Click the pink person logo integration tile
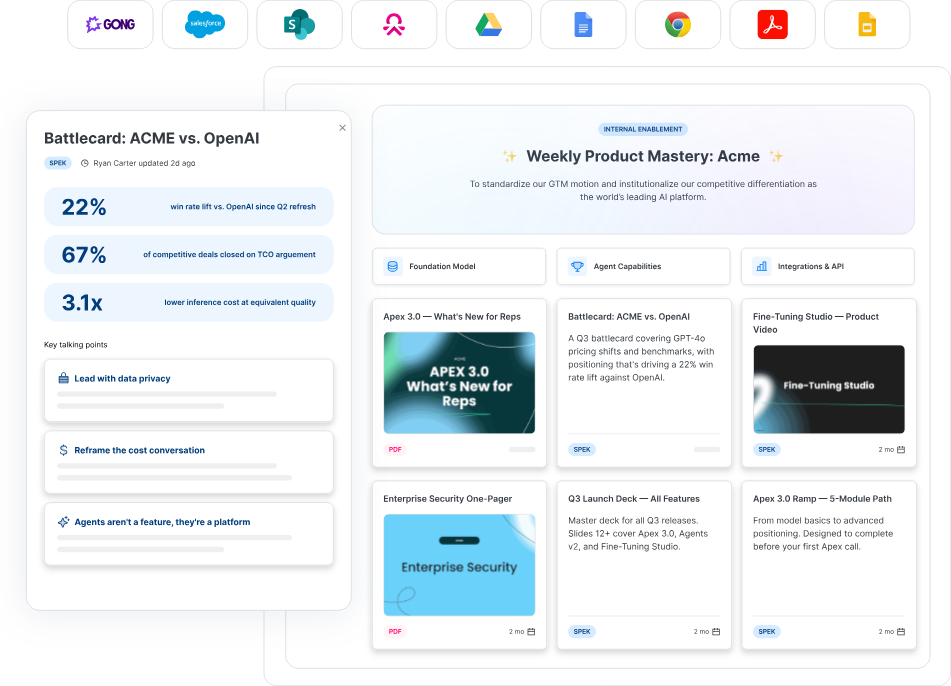This screenshot has height=686, width=951. [394, 24]
